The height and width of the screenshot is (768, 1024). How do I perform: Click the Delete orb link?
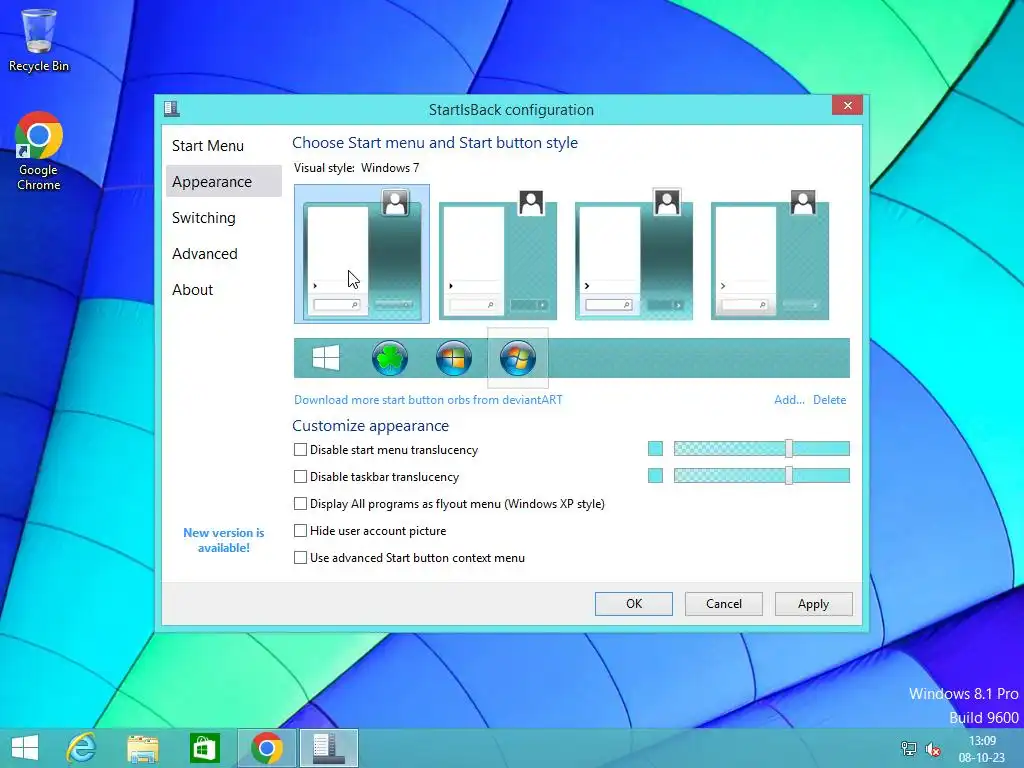click(829, 400)
